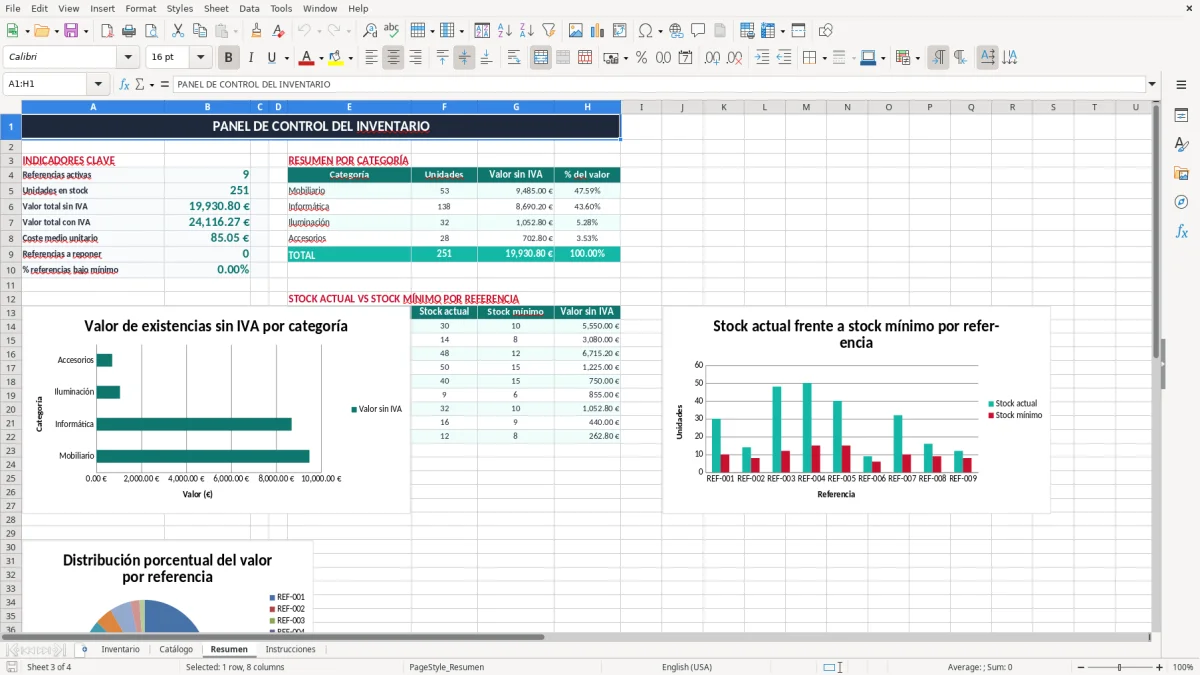Screen dimensions: 1200x675
Task: Click the red Font Color swatch
Action: click(x=307, y=58)
